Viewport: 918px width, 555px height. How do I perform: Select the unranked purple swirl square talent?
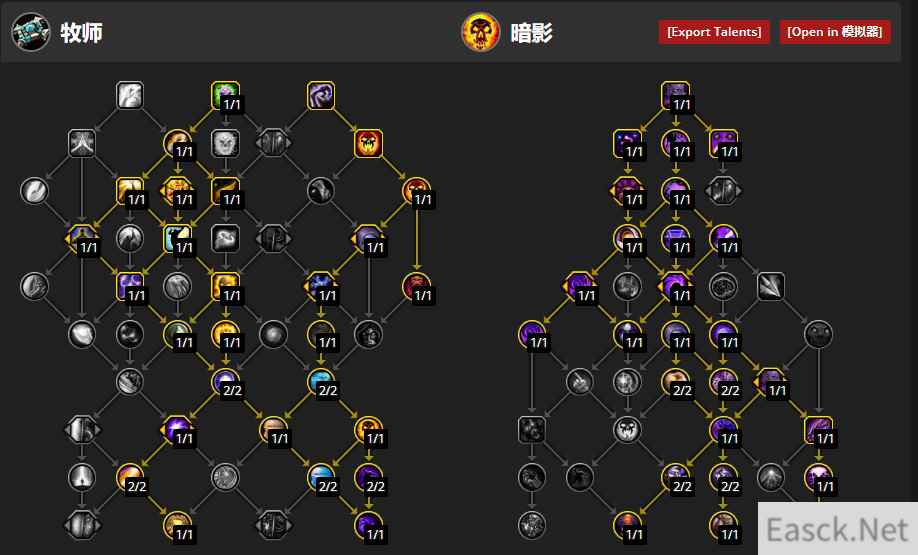321,95
